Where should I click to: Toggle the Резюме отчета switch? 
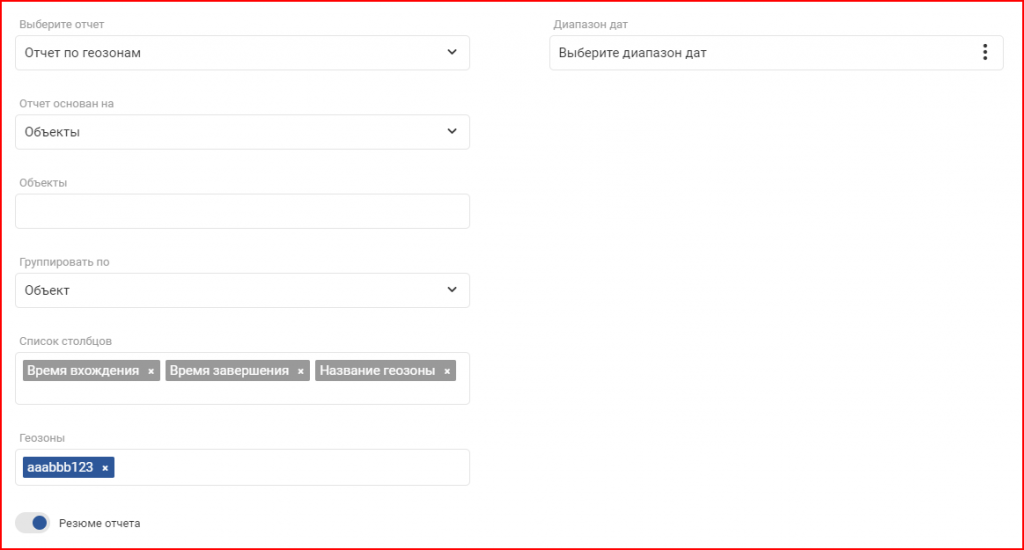coord(33,523)
